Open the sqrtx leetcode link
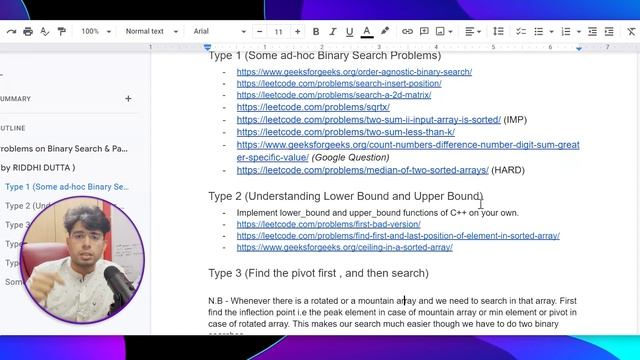Image resolution: width=640 pixels, height=360 pixels. coord(313,107)
